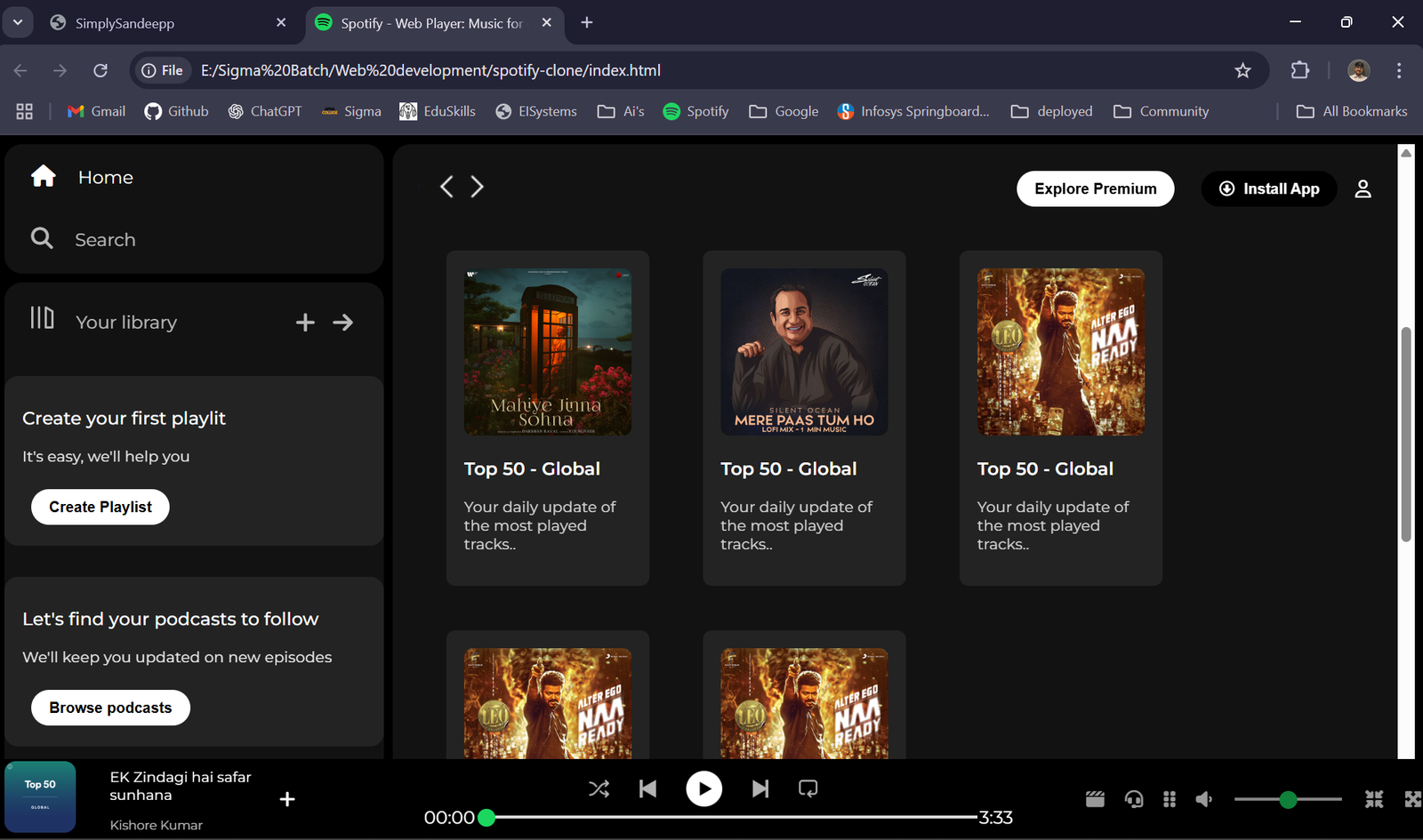The height and width of the screenshot is (840, 1423).
Task: Open the Mere Paas Tum Ho album card
Action: 804,418
